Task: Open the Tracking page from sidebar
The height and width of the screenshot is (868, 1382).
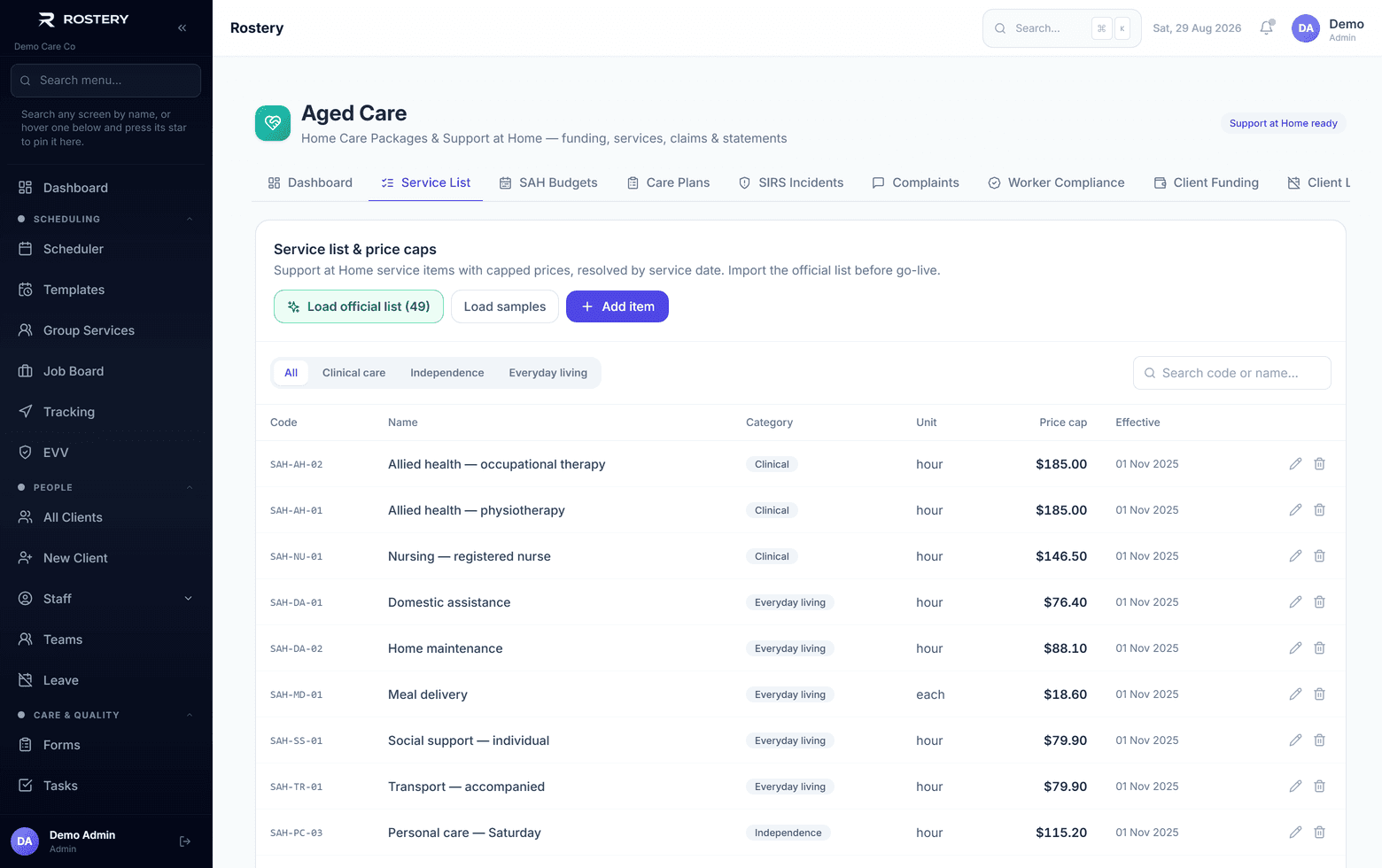Action: point(106,412)
